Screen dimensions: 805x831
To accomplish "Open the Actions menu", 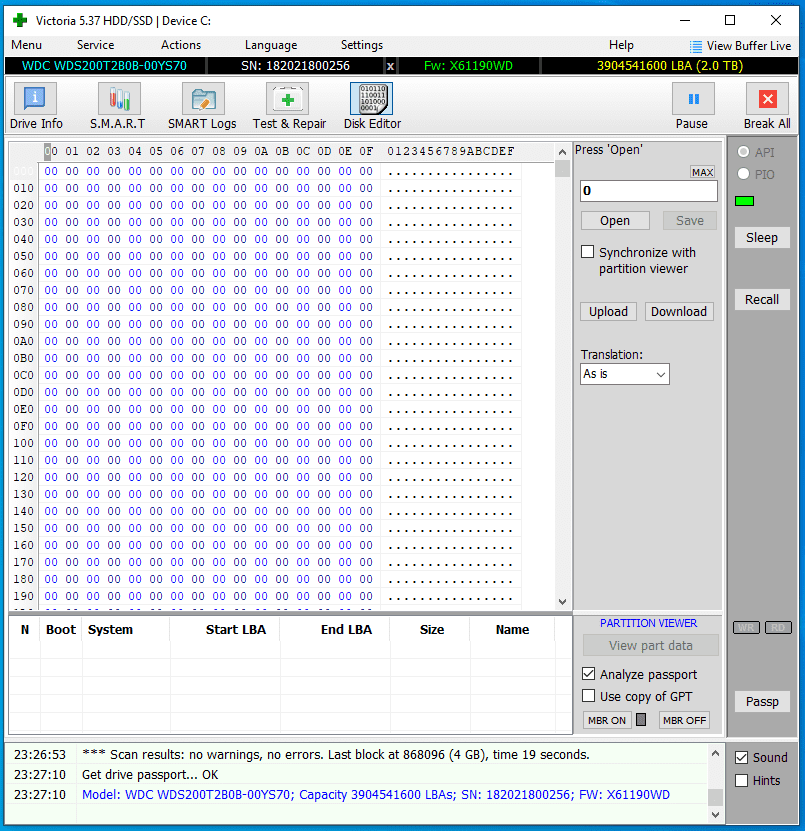I will tap(181, 45).
